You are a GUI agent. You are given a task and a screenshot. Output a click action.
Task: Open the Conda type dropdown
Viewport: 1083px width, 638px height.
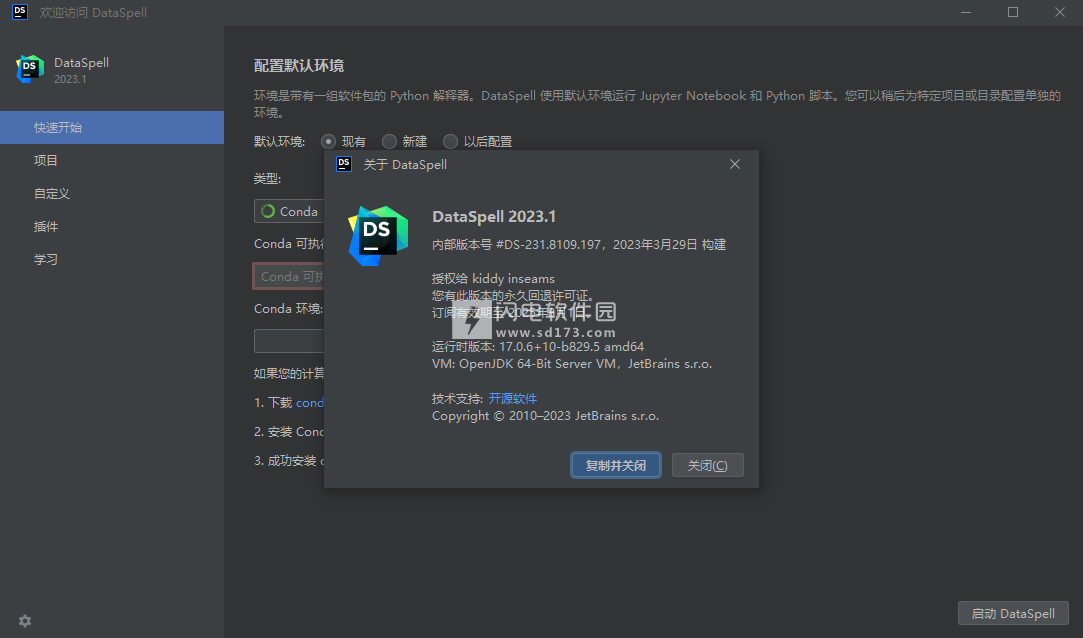[x=289, y=211]
